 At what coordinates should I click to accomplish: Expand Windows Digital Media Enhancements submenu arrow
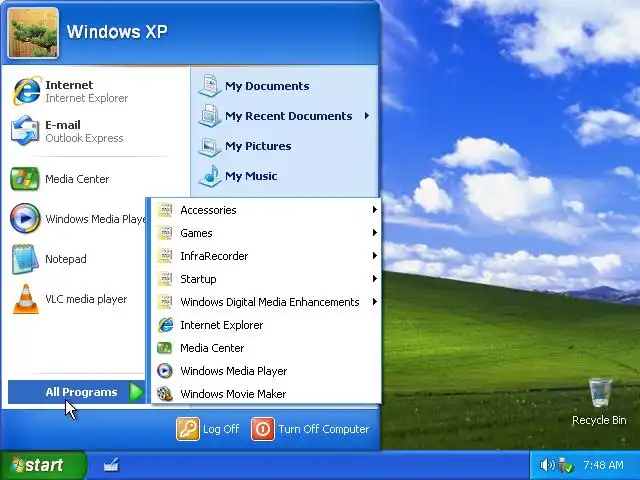pos(375,302)
